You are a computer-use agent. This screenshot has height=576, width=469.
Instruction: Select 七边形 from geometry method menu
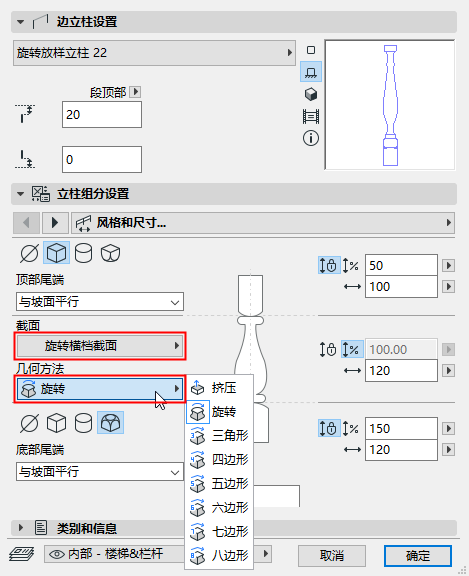click(x=219, y=532)
